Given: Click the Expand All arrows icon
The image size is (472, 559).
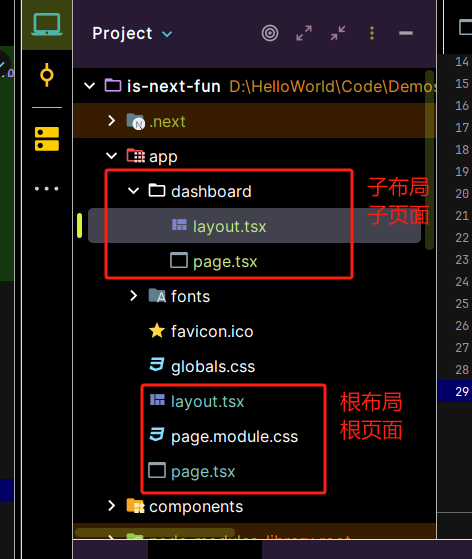Looking at the screenshot, I should pyautogui.click(x=304, y=34).
